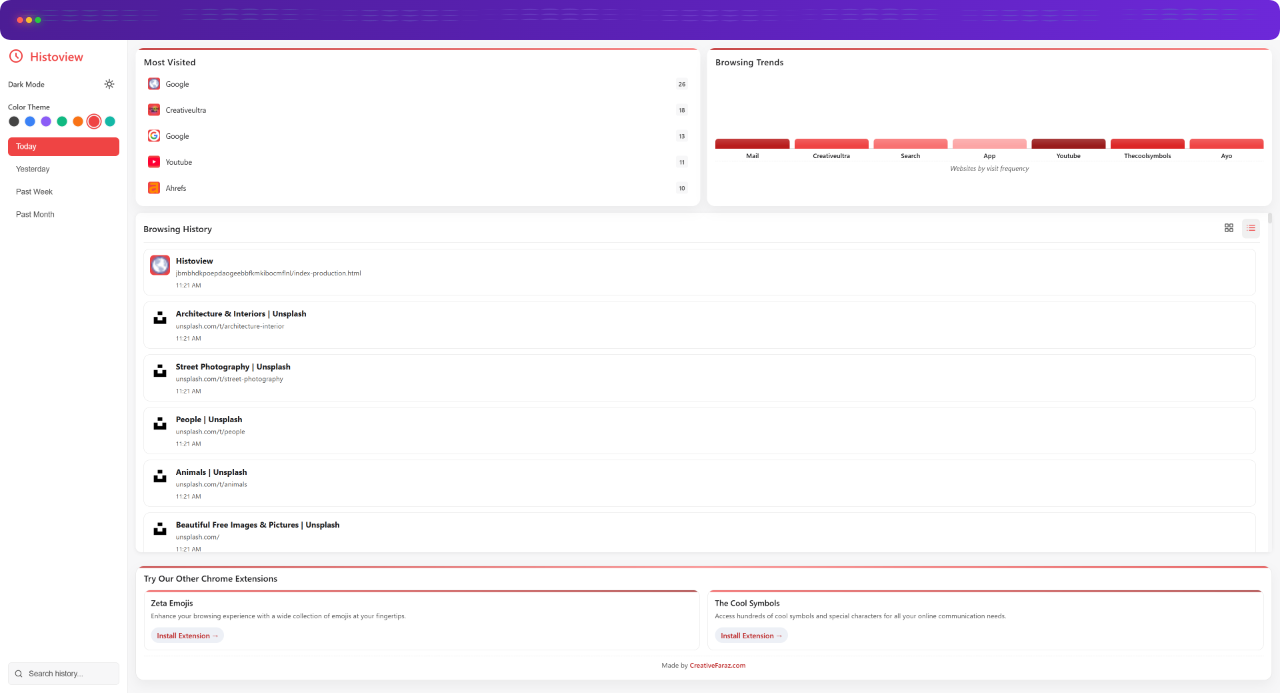Open the Histoview history entry
The image size is (1280, 693).
click(699, 272)
